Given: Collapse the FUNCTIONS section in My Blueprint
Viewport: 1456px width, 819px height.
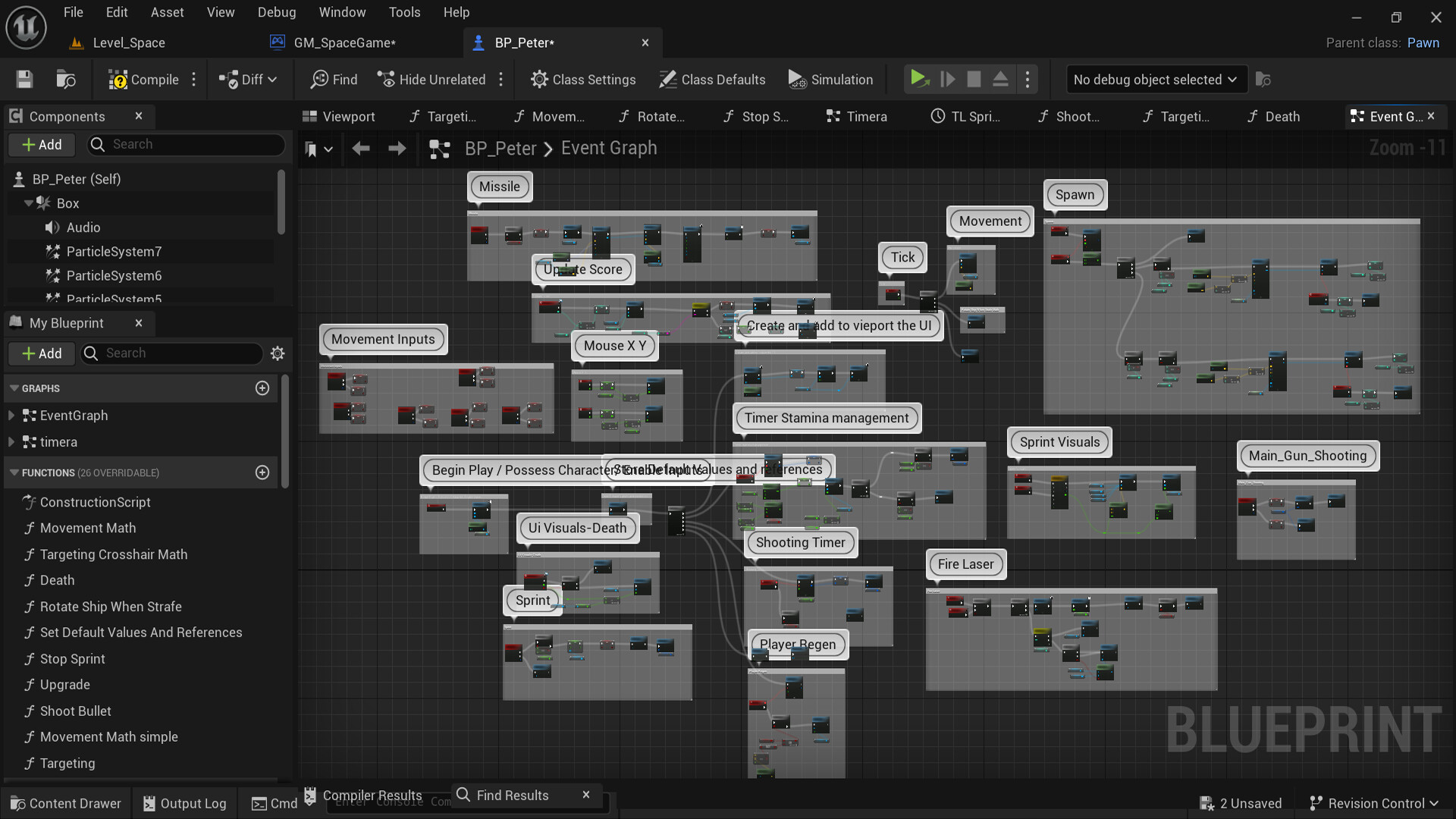Looking at the screenshot, I should pos(14,472).
